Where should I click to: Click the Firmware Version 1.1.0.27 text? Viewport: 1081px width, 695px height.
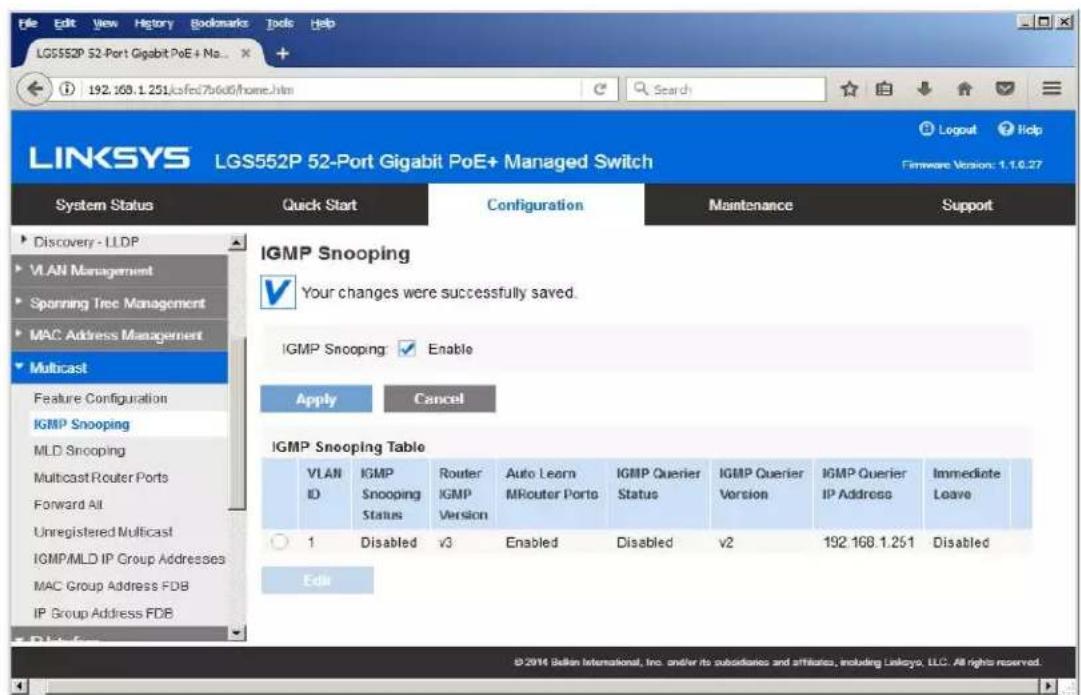[x=972, y=165]
